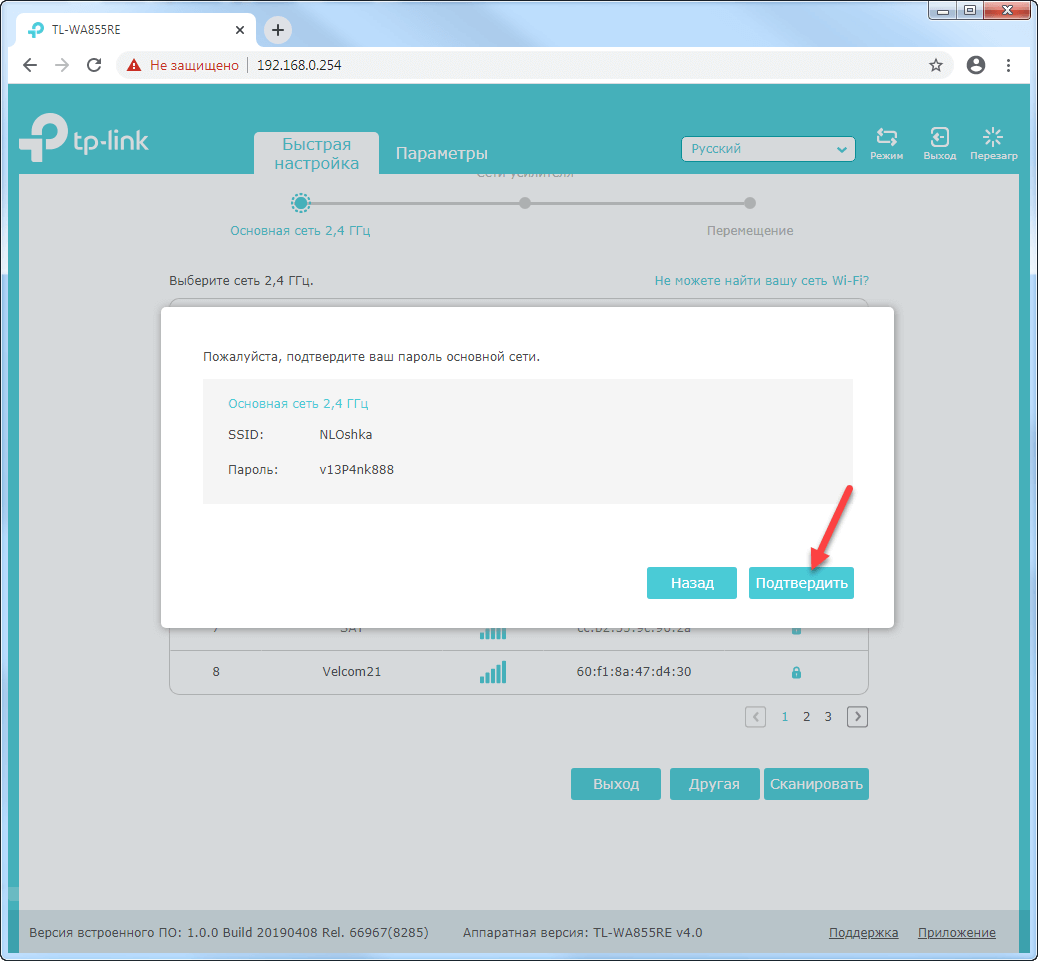Image resolution: width=1038 pixels, height=961 pixels.
Task: Open new browser tab with plus icon
Action: click(278, 30)
